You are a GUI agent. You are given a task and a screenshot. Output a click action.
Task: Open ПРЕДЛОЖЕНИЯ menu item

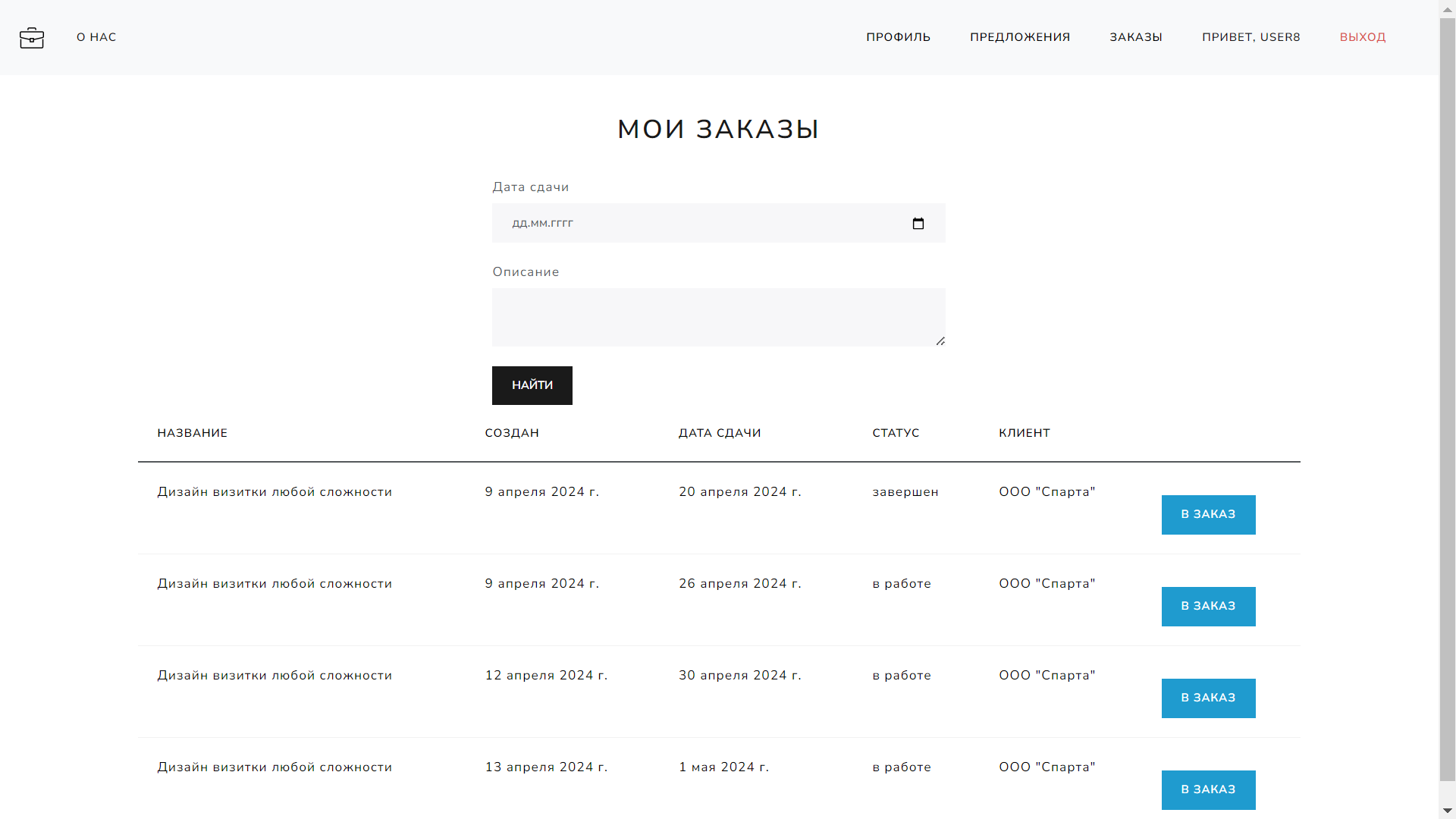[x=1020, y=37]
